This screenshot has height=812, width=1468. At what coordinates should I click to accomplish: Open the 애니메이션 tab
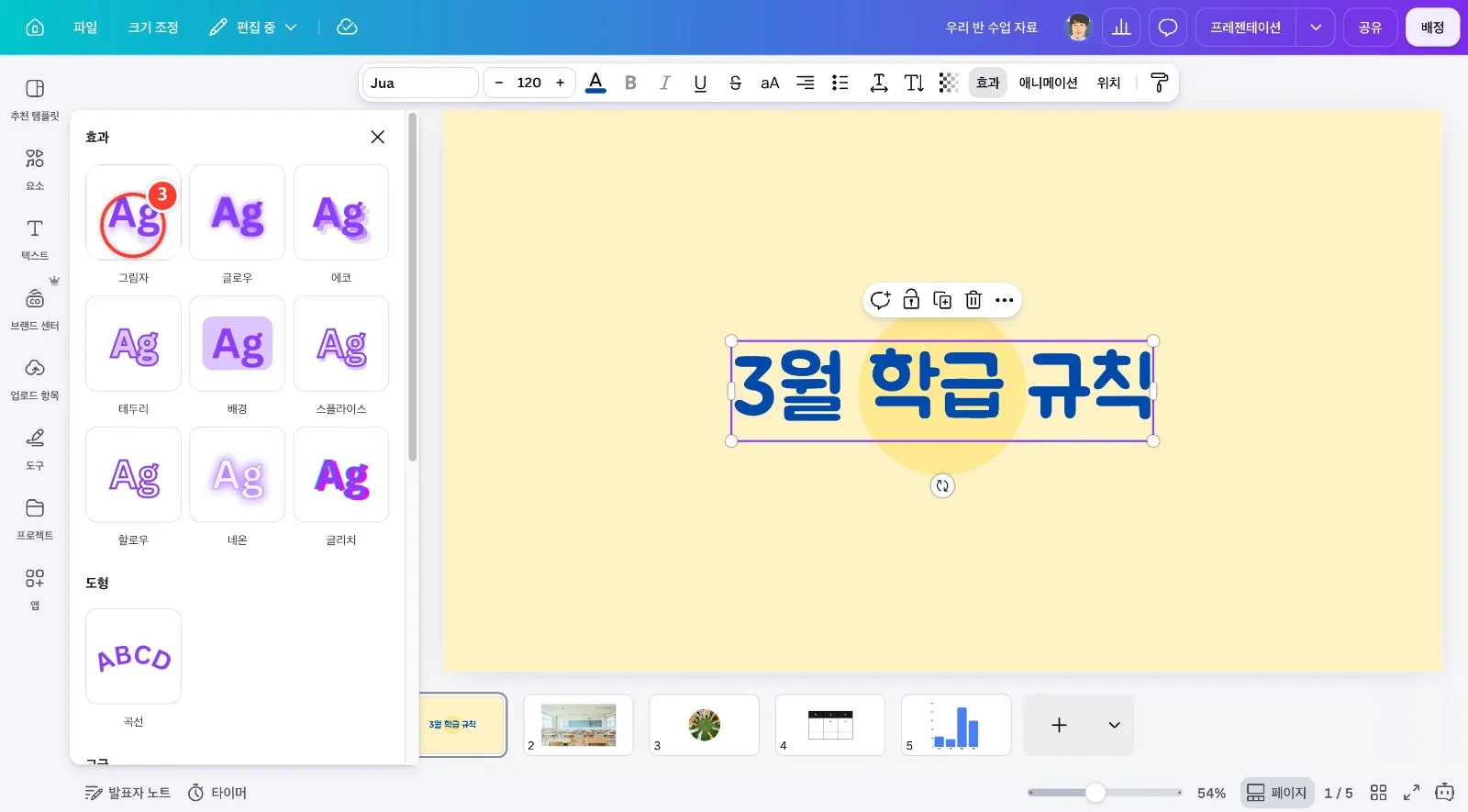pyautogui.click(x=1048, y=83)
